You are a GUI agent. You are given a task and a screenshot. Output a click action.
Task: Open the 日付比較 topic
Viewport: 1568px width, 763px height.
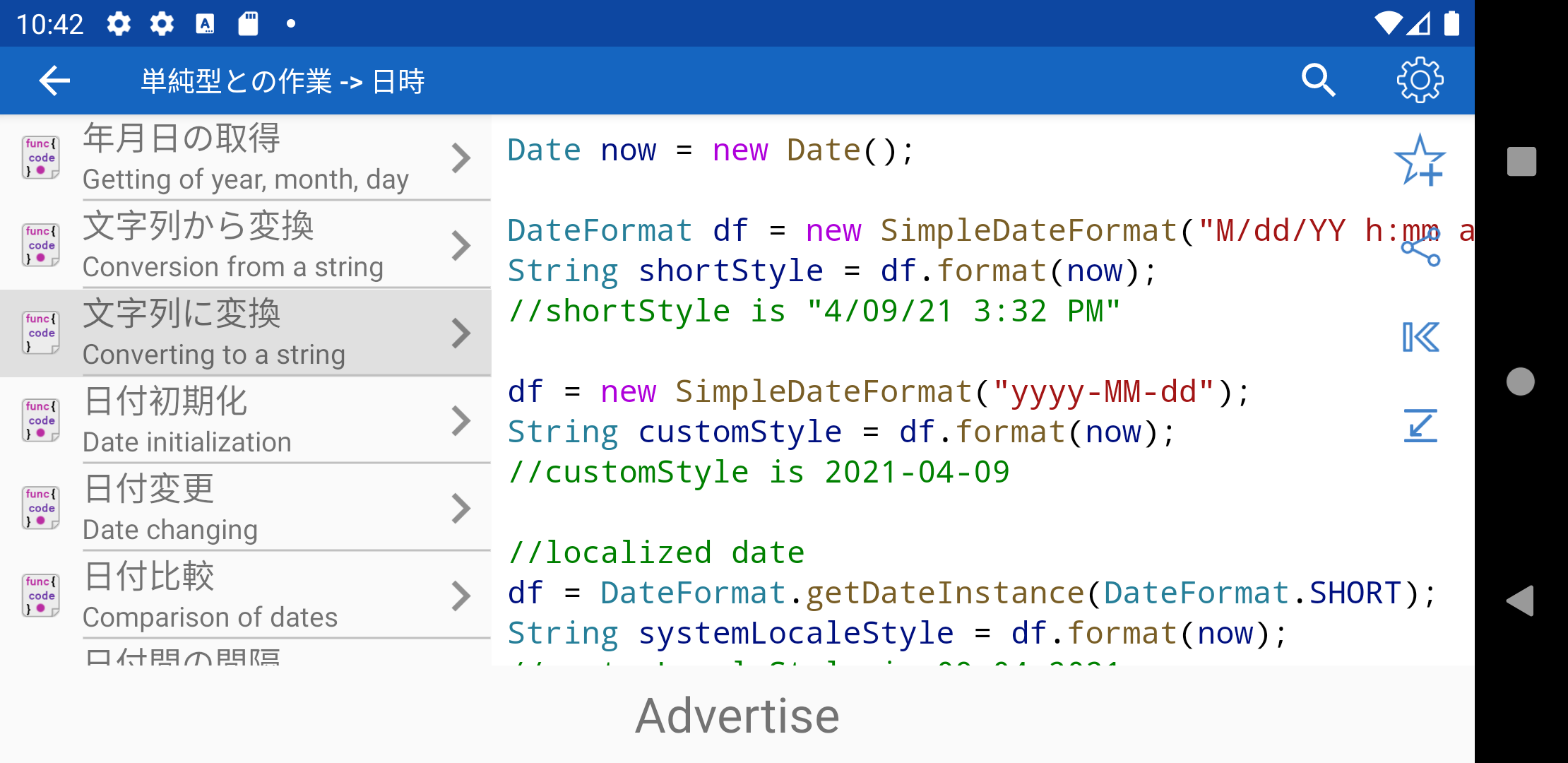(246, 596)
